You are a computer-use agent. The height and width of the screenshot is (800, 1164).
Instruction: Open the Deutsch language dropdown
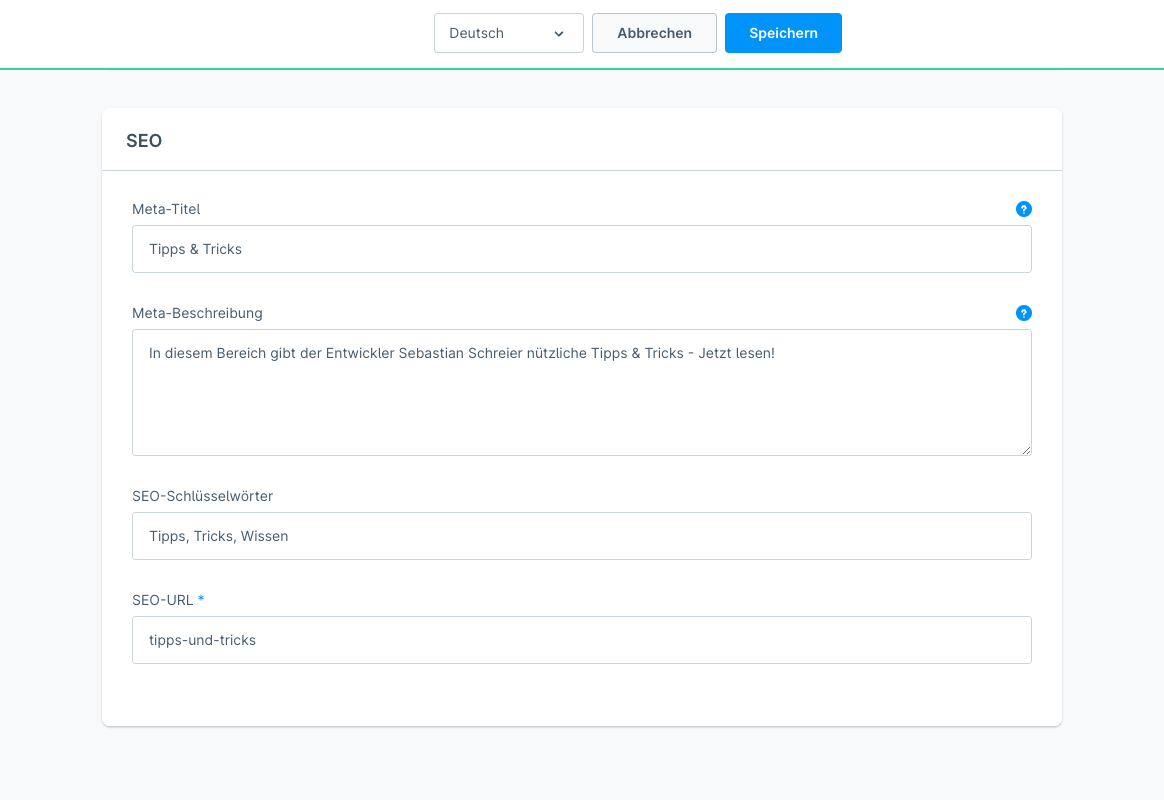(x=508, y=33)
